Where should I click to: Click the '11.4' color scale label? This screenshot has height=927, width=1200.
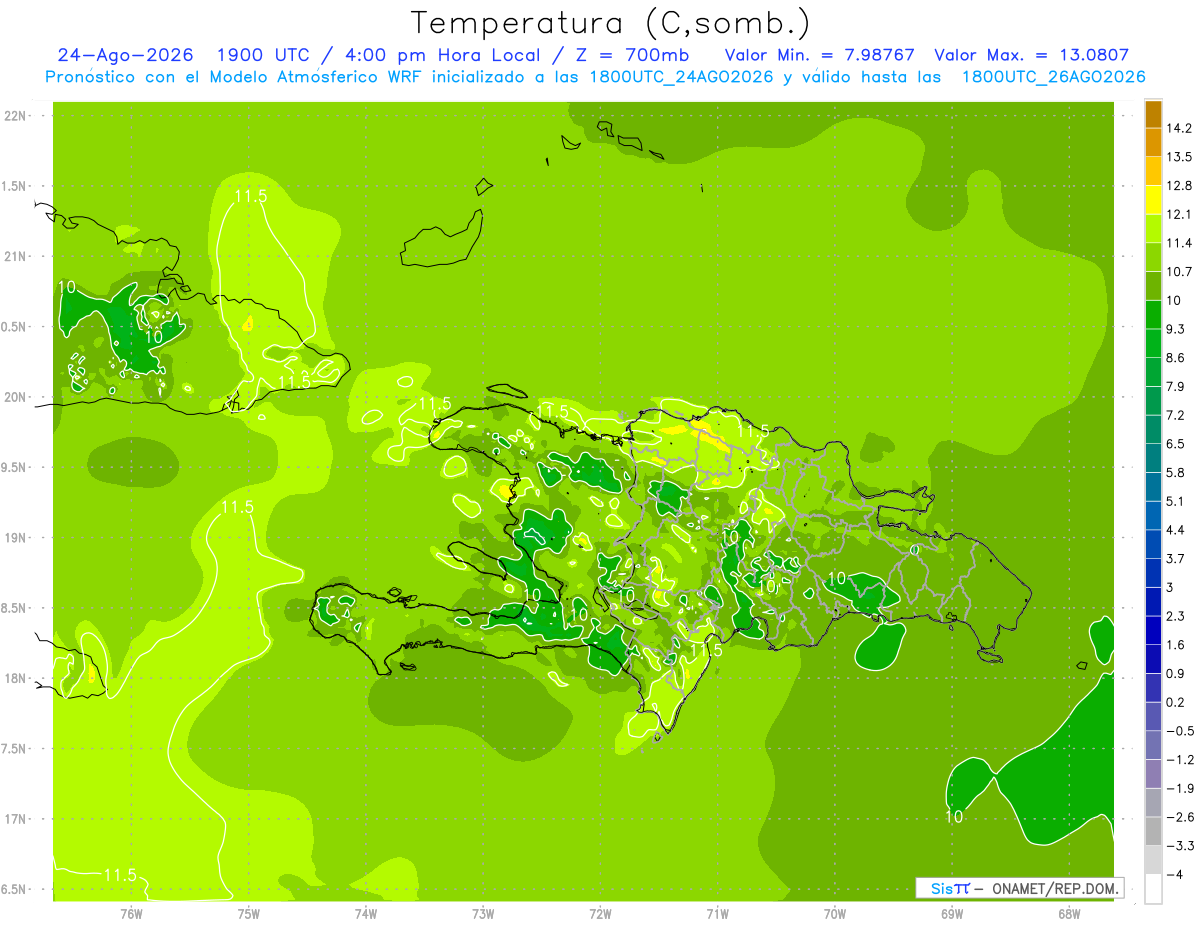(1179, 243)
